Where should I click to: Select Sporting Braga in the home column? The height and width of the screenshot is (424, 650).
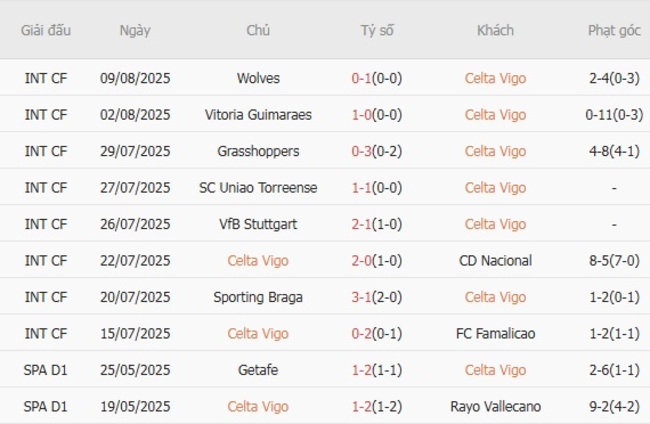(x=258, y=297)
